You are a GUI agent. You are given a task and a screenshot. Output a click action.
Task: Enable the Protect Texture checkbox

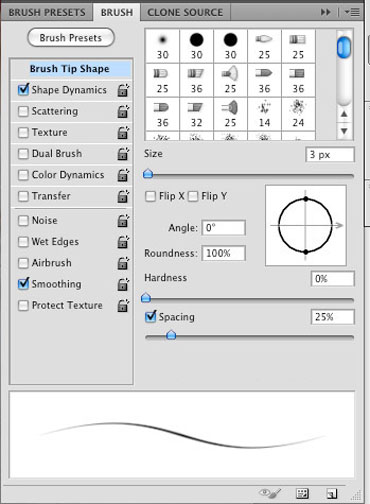23,306
